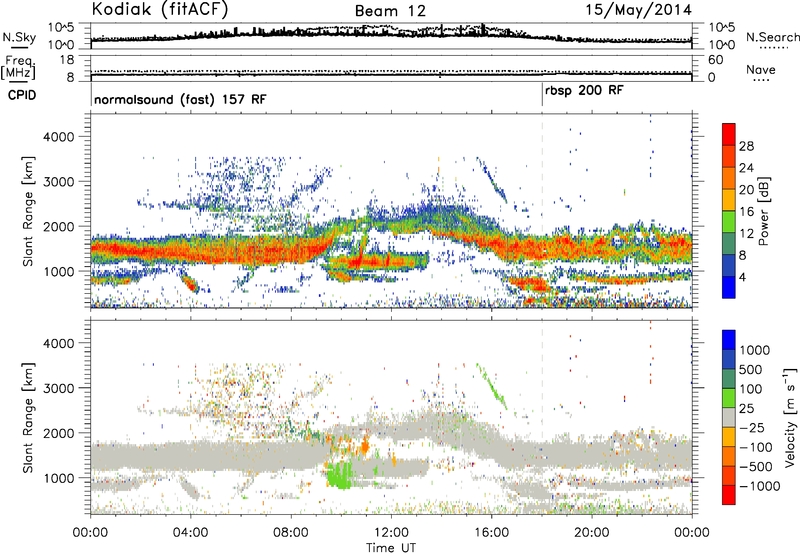
Task: Click the green velocity patch near 10:00 UT
Action: click(340, 474)
